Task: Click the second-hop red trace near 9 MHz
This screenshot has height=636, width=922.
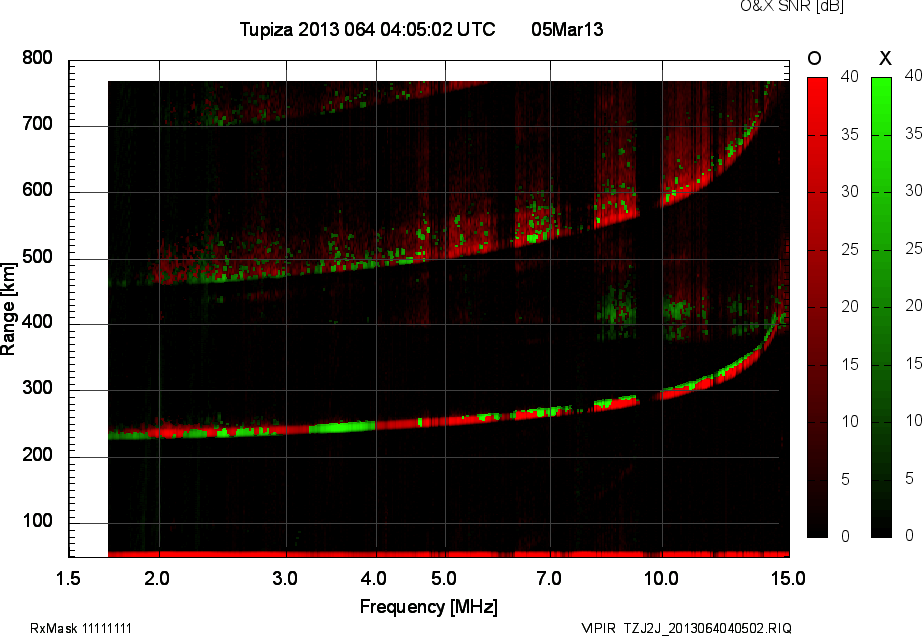Action: pyautogui.click(x=616, y=218)
